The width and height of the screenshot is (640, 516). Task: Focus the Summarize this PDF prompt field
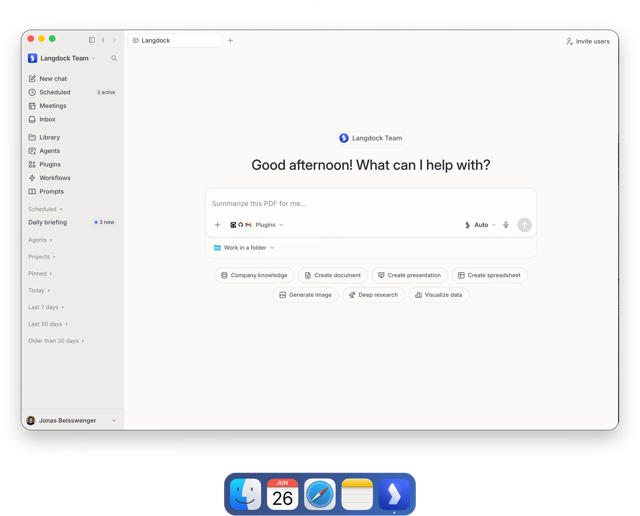pos(371,203)
